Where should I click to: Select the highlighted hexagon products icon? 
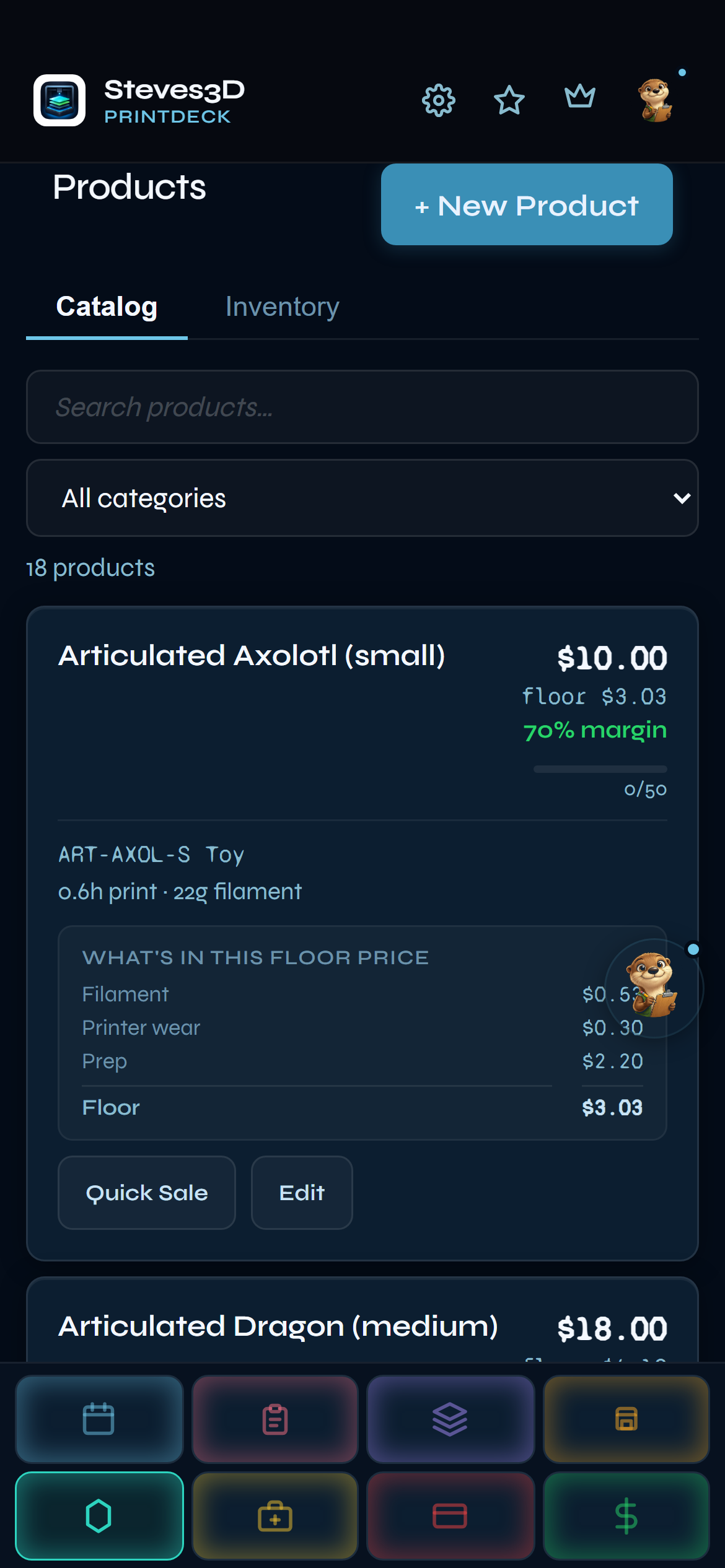pyautogui.click(x=99, y=1516)
